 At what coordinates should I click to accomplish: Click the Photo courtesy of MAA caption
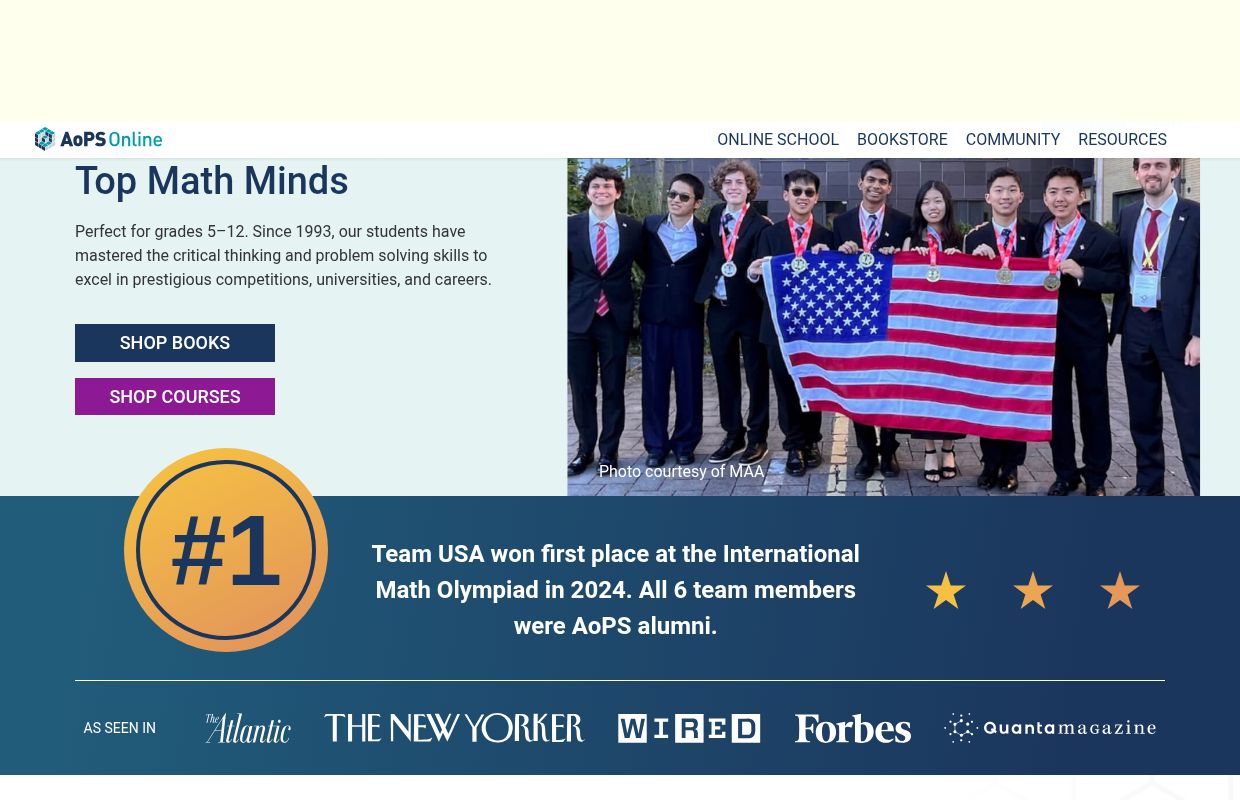pyautogui.click(x=681, y=471)
